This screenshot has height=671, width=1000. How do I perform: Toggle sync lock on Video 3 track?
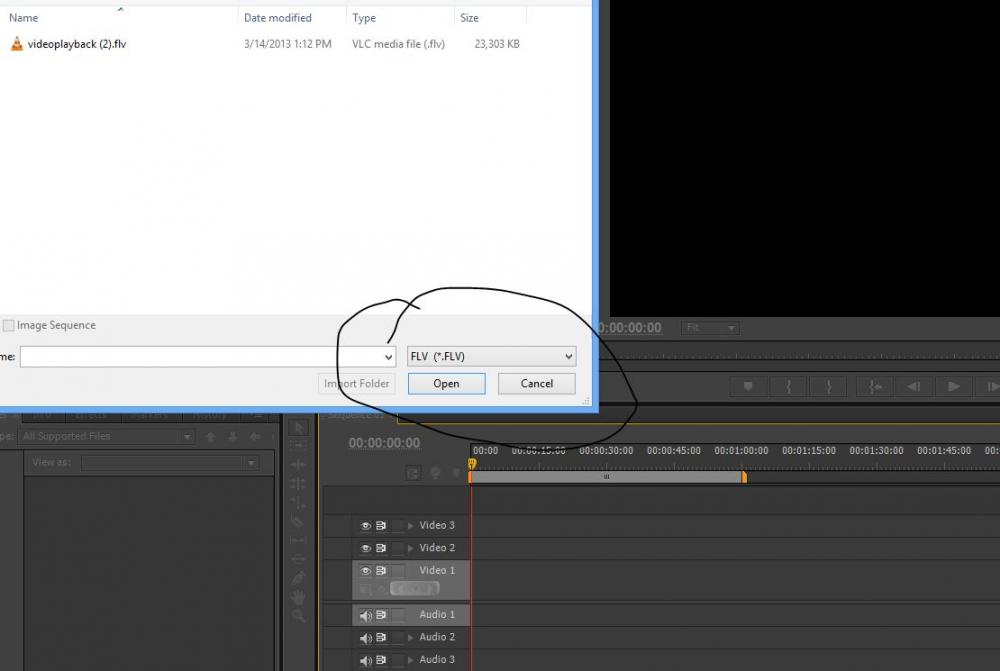click(x=381, y=526)
